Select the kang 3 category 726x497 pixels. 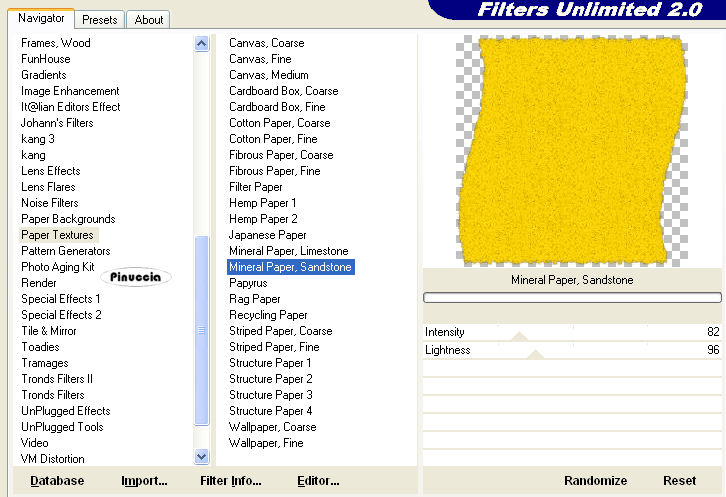click(38, 139)
